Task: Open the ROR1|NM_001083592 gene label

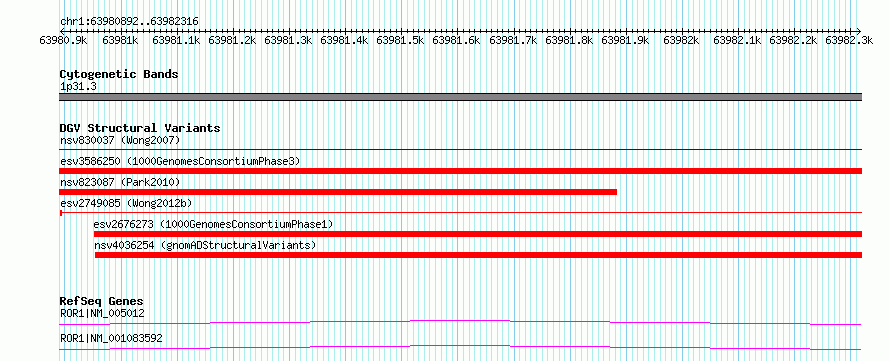Action: [111, 338]
